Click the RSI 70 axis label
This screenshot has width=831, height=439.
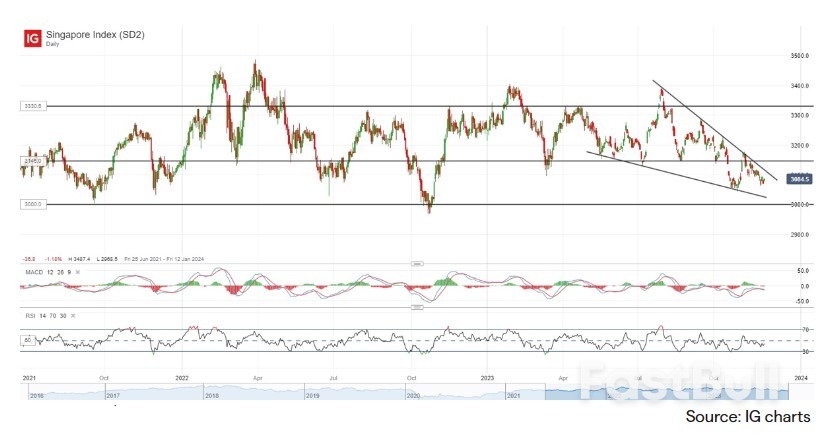coord(805,330)
